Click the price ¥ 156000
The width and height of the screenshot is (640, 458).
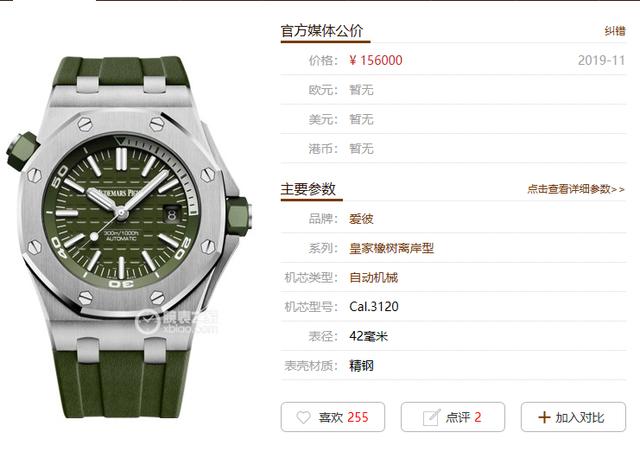(376, 60)
